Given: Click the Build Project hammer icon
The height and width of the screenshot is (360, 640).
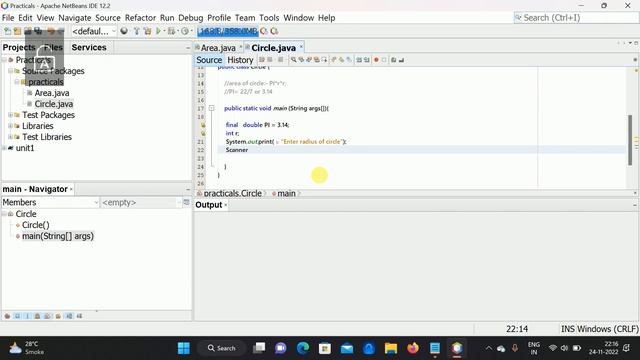Looking at the screenshot, I should [x=137, y=31].
